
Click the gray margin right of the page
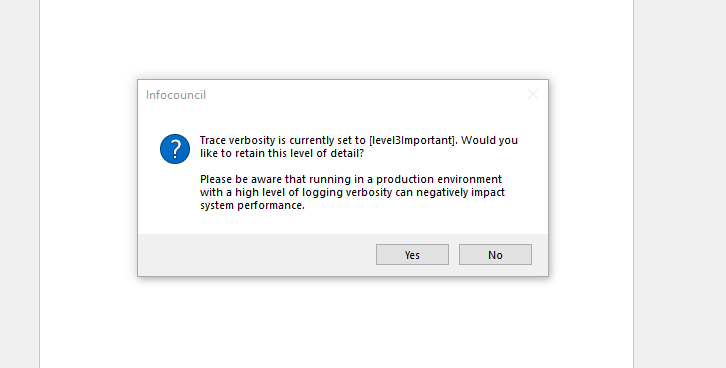click(x=680, y=184)
